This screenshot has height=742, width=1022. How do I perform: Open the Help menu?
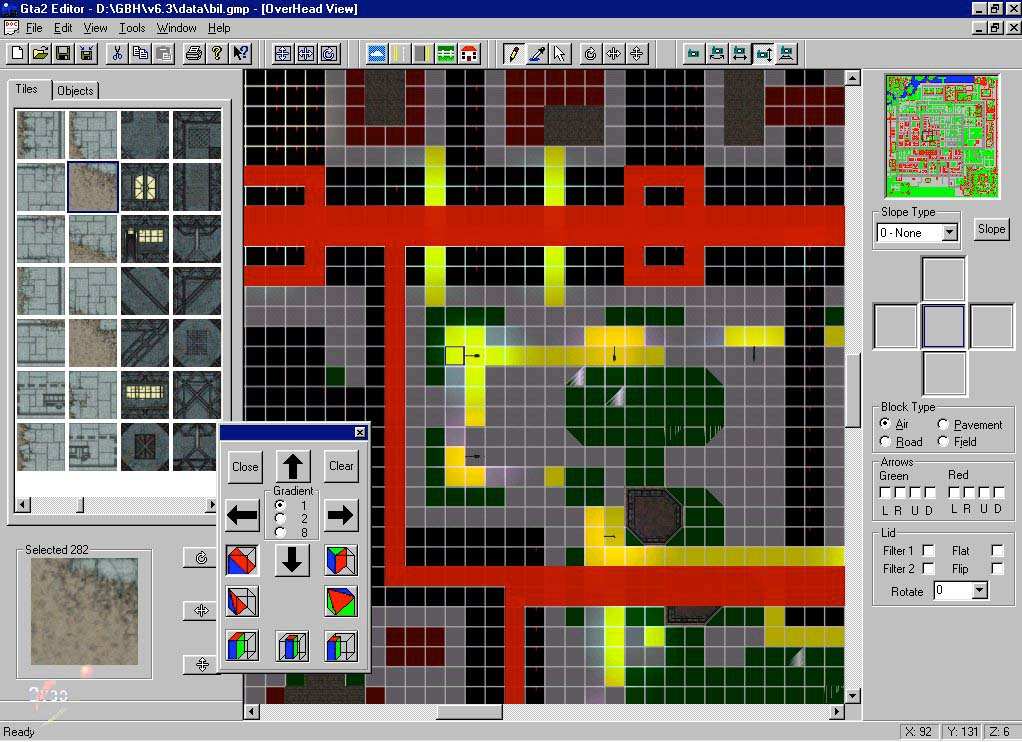pyautogui.click(x=219, y=28)
